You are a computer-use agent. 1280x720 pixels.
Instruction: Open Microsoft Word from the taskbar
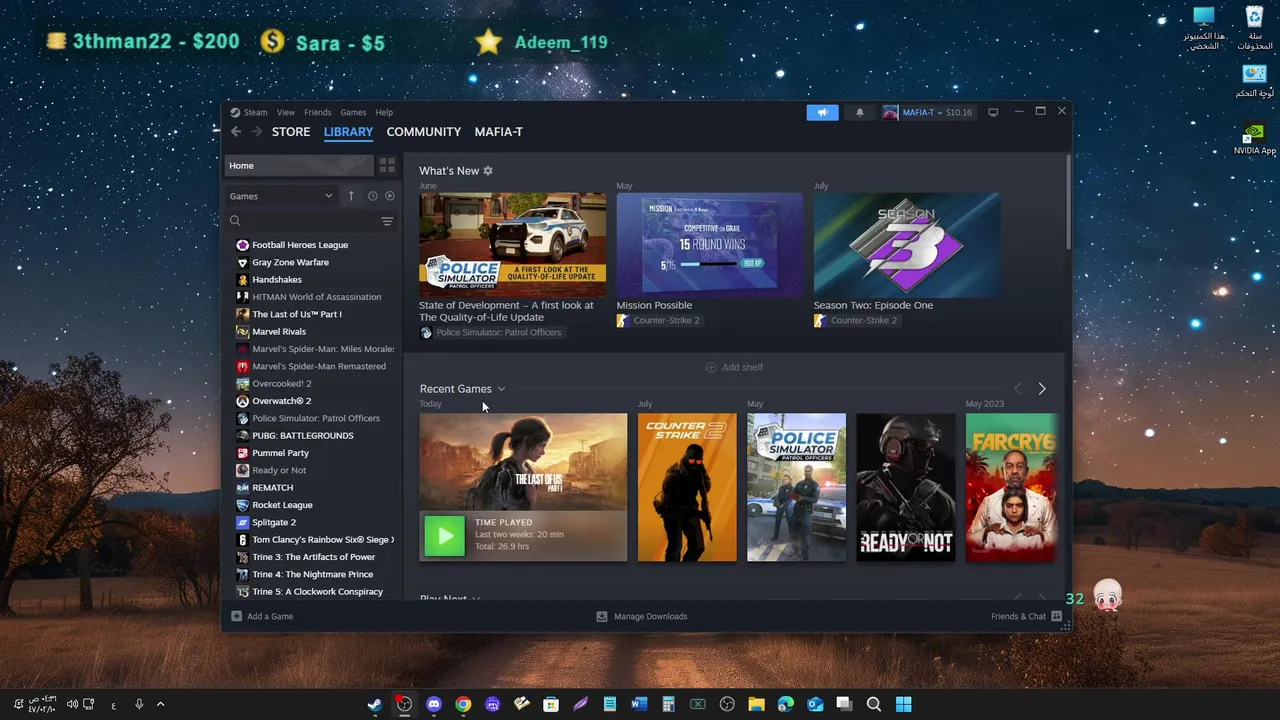click(x=639, y=704)
